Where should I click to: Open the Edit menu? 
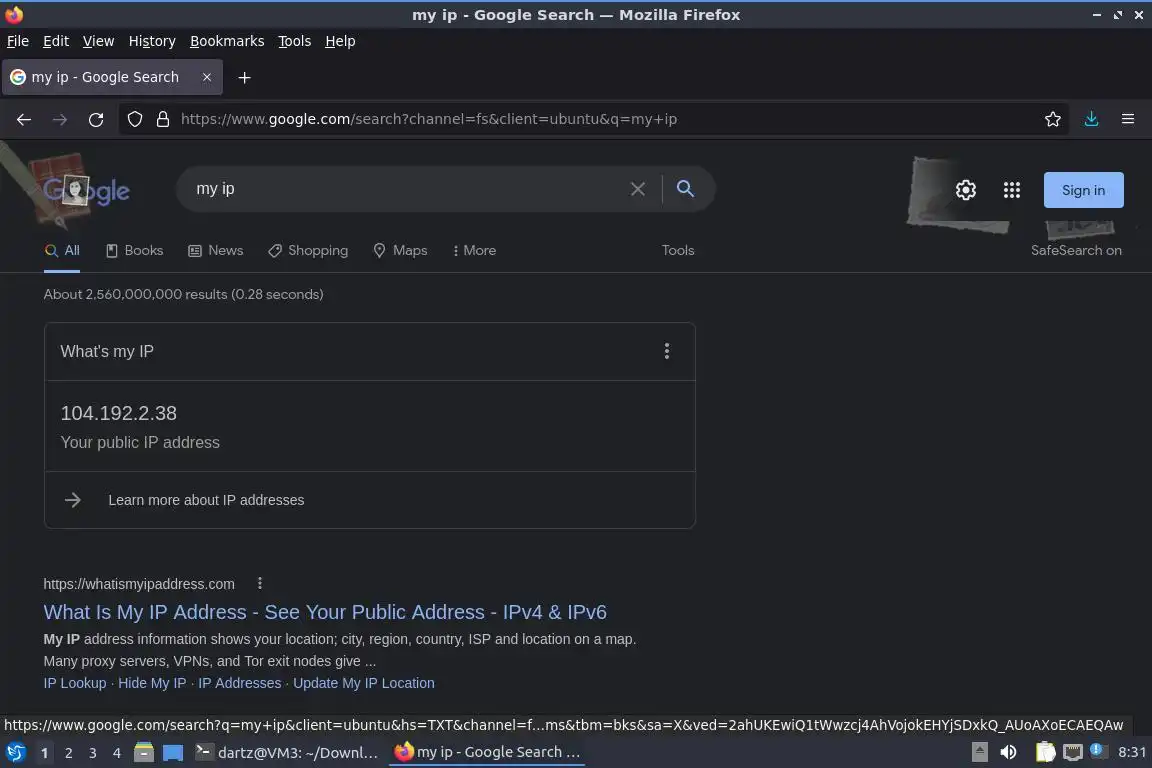[56, 41]
